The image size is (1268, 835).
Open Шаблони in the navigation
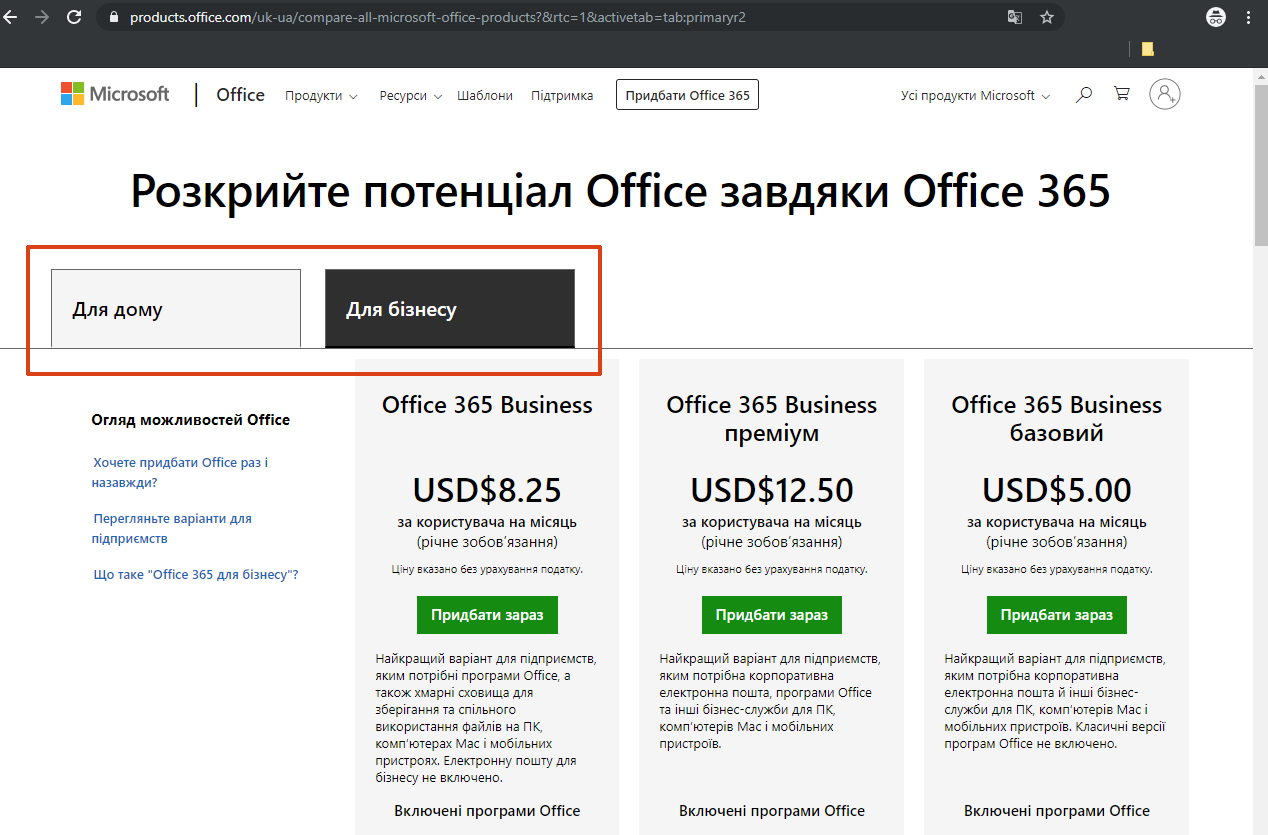[x=485, y=96]
